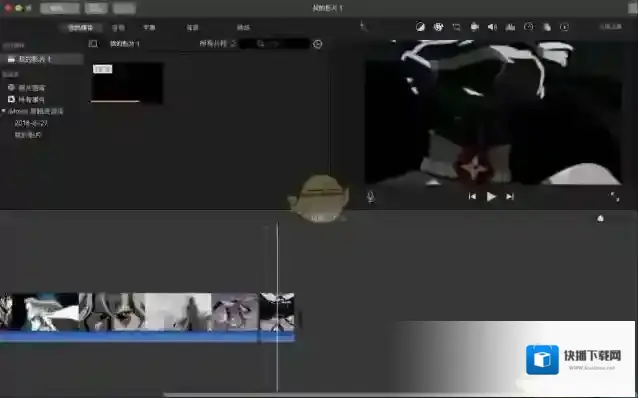The image size is (638, 398).
Task: Switch to the Backgrounds tab
Action: [x=192, y=28]
